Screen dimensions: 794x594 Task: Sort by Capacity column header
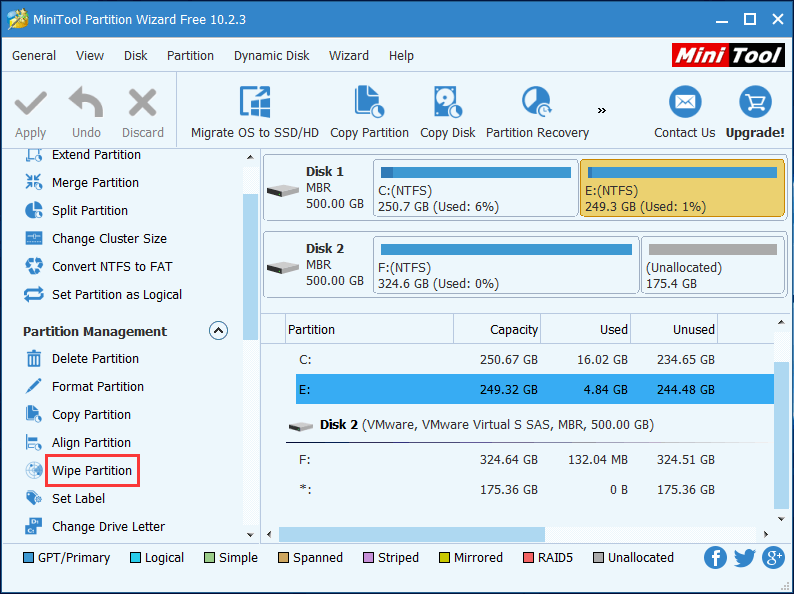pos(497,329)
